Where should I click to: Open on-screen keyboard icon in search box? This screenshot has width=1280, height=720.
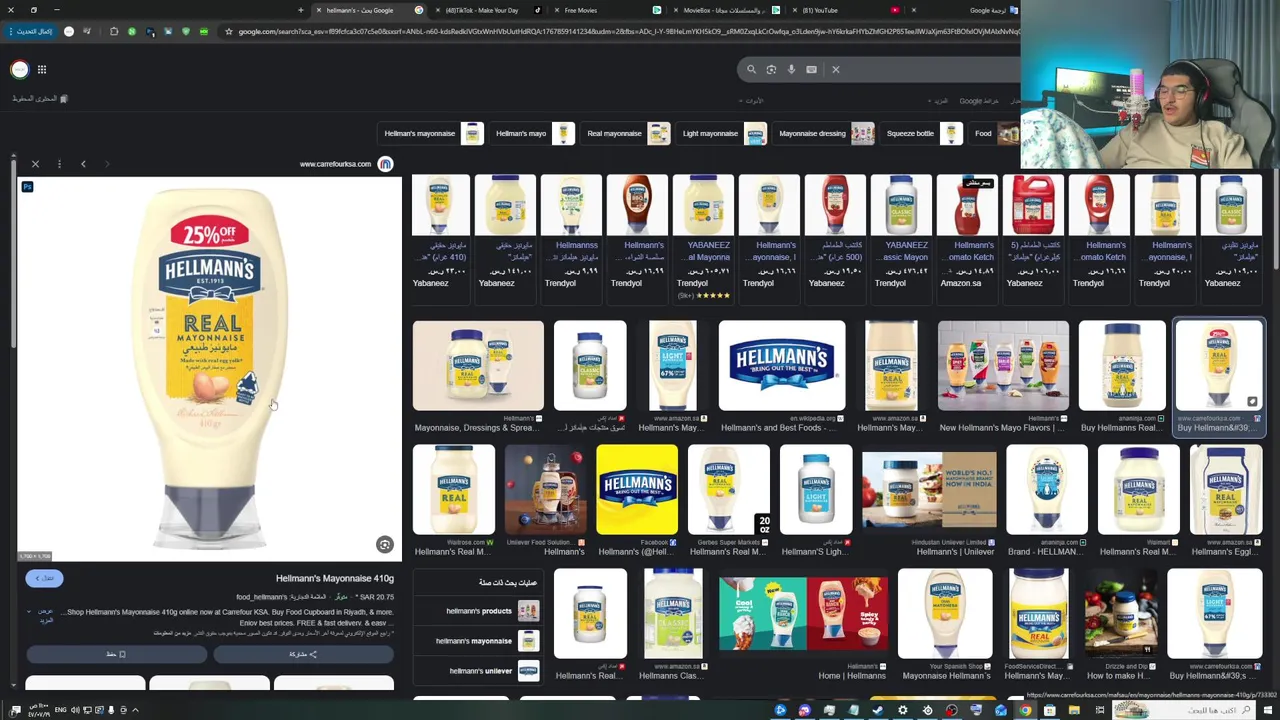[811, 70]
